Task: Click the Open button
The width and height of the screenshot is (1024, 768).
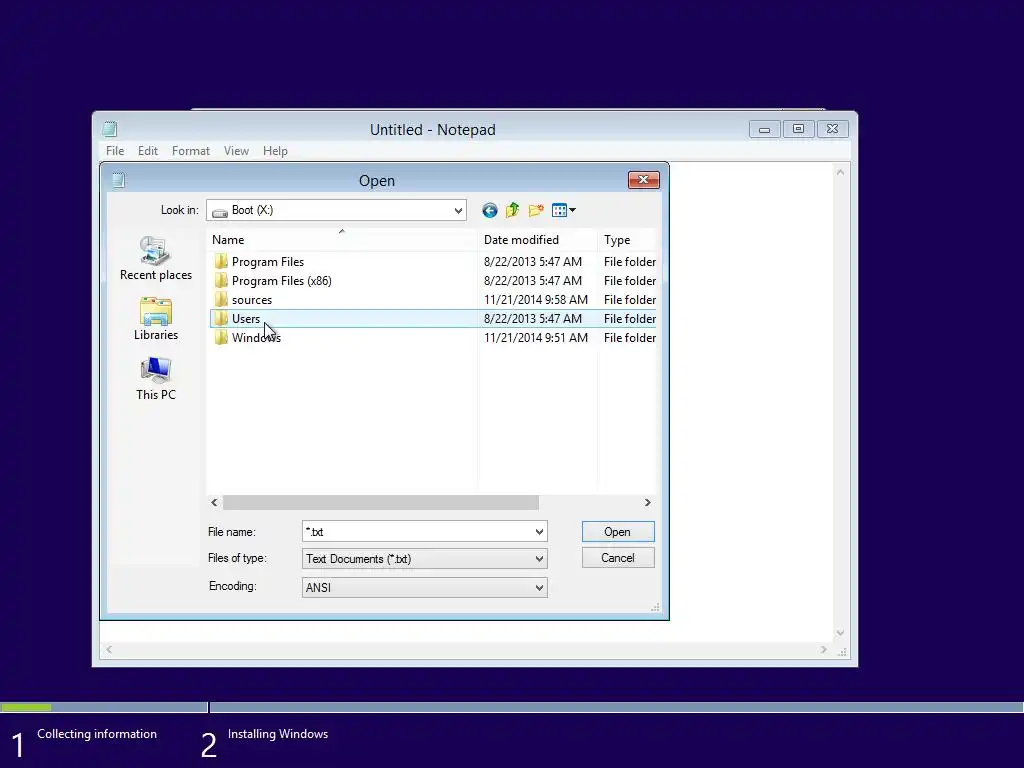Action: (x=618, y=532)
